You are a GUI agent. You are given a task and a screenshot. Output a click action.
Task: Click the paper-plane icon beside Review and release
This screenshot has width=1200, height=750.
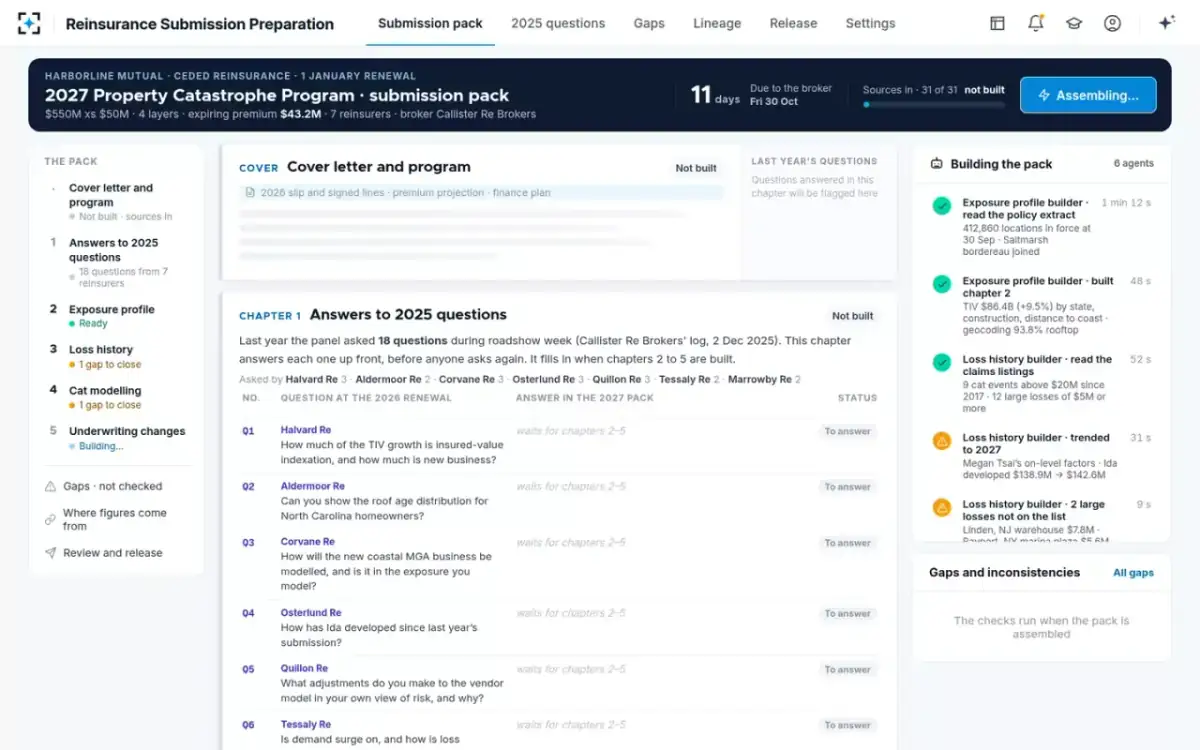50,553
